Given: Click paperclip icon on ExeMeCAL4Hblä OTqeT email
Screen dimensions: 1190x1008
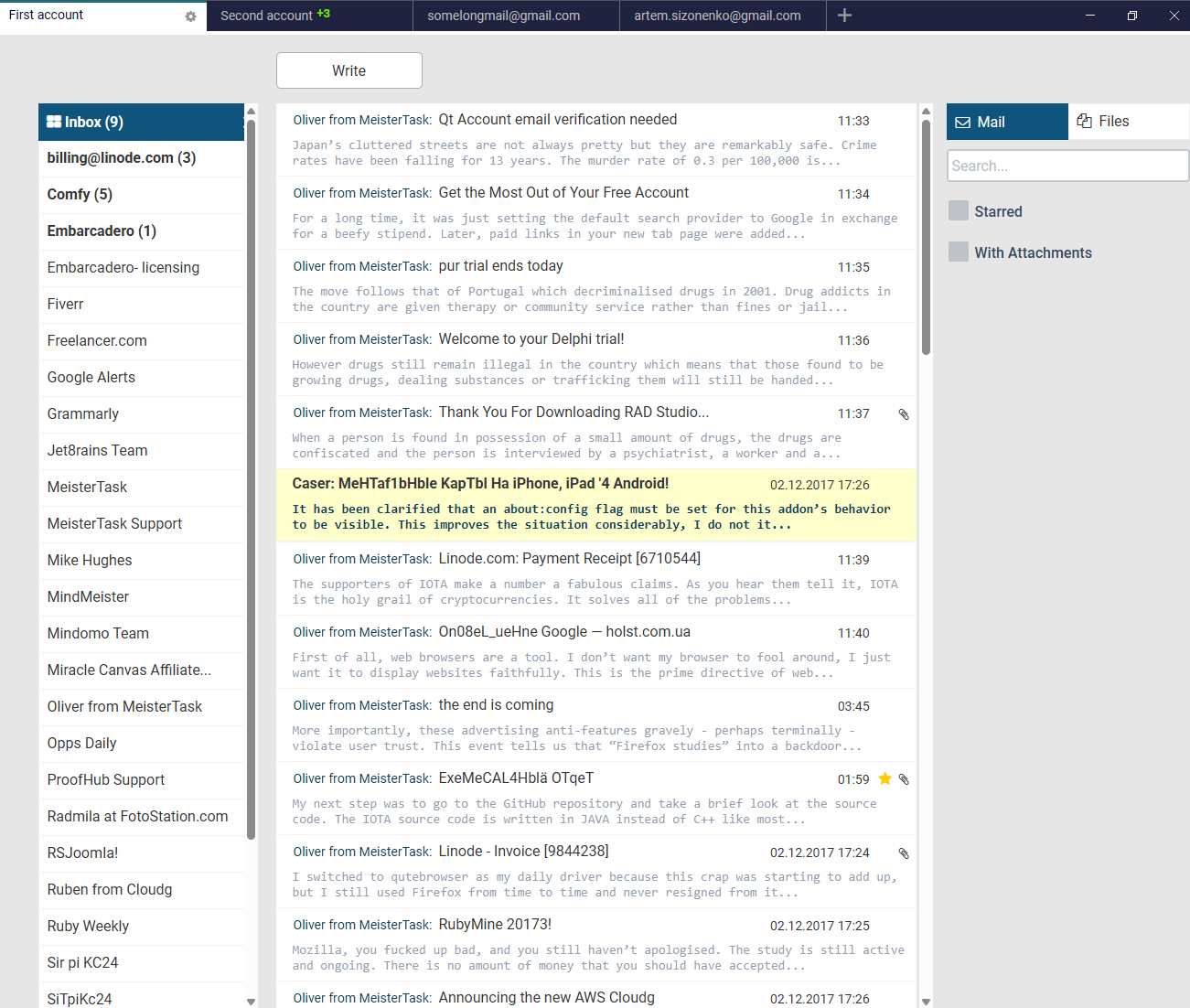Looking at the screenshot, I should click(904, 779).
